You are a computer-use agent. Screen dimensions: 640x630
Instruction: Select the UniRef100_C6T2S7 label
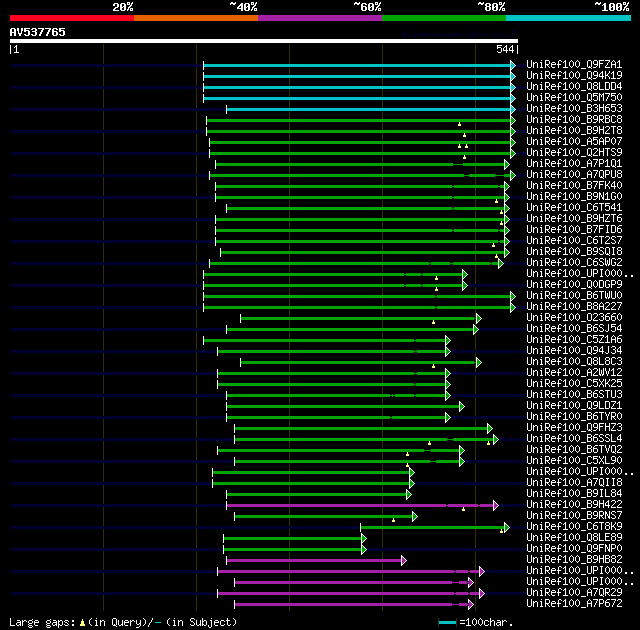point(574,241)
